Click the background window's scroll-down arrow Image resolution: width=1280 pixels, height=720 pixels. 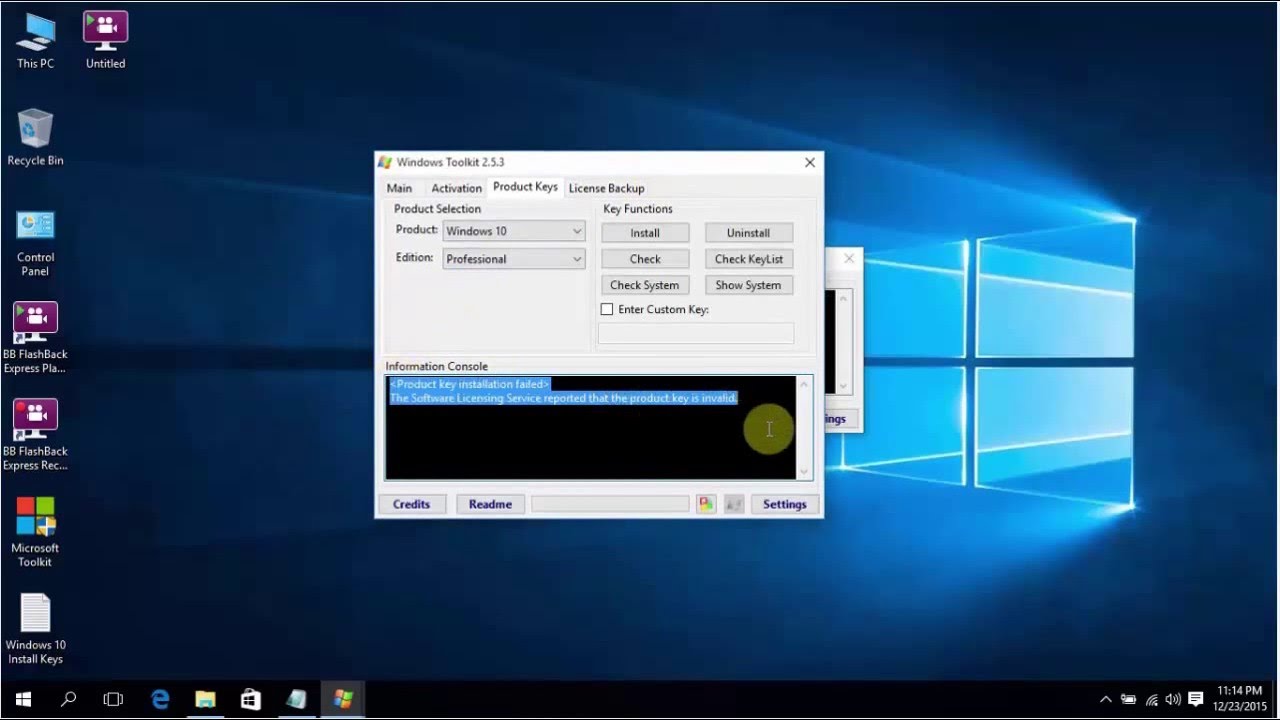(x=843, y=386)
